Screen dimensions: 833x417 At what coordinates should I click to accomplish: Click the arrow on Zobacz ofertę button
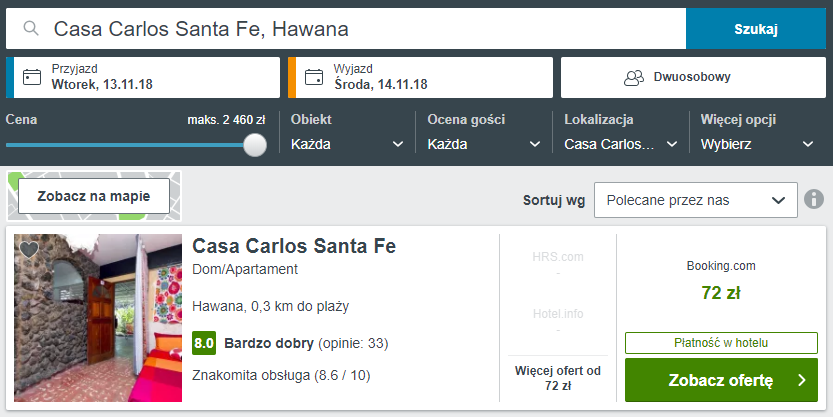(x=801, y=380)
